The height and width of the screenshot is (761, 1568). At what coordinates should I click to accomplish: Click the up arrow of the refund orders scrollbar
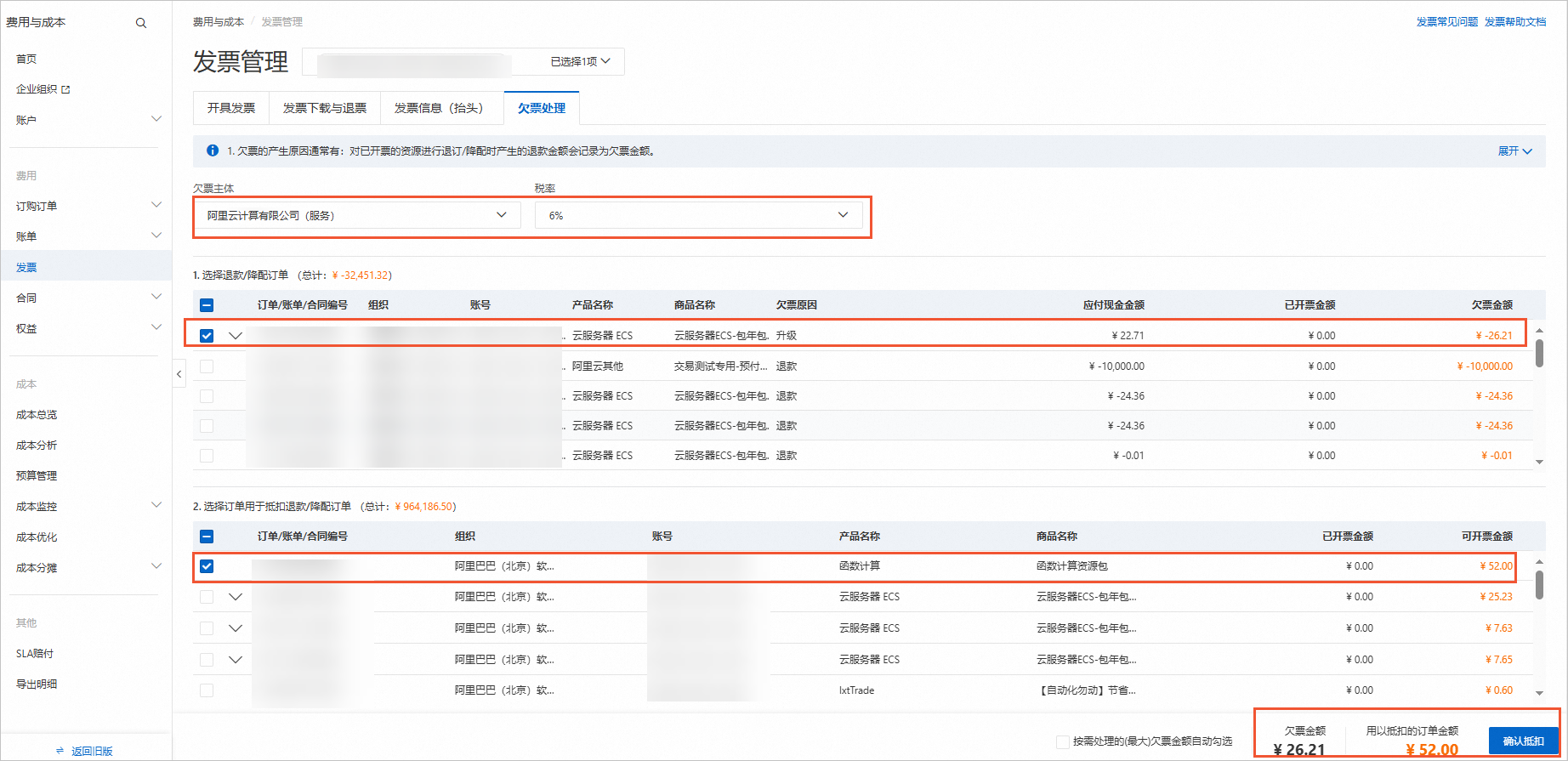[1539, 330]
